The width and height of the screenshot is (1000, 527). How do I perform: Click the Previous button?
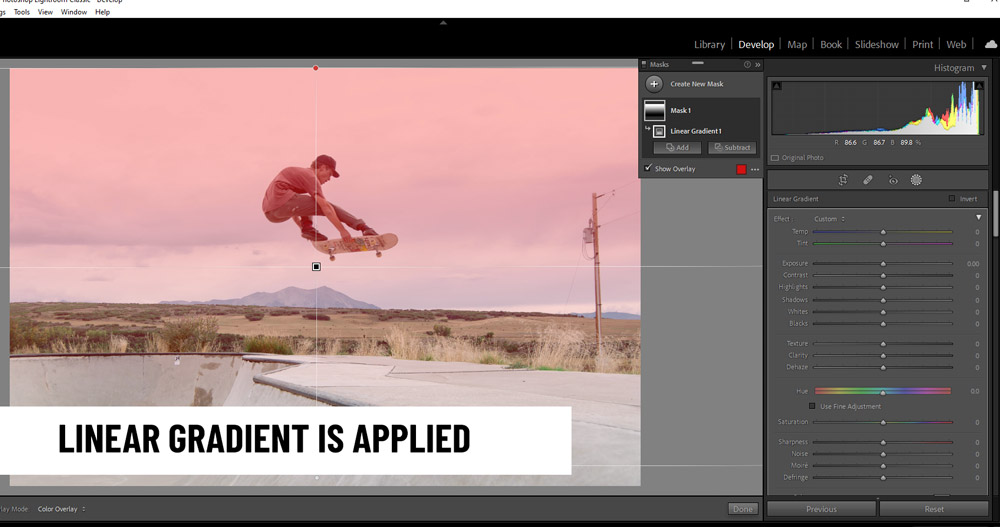(x=821, y=509)
